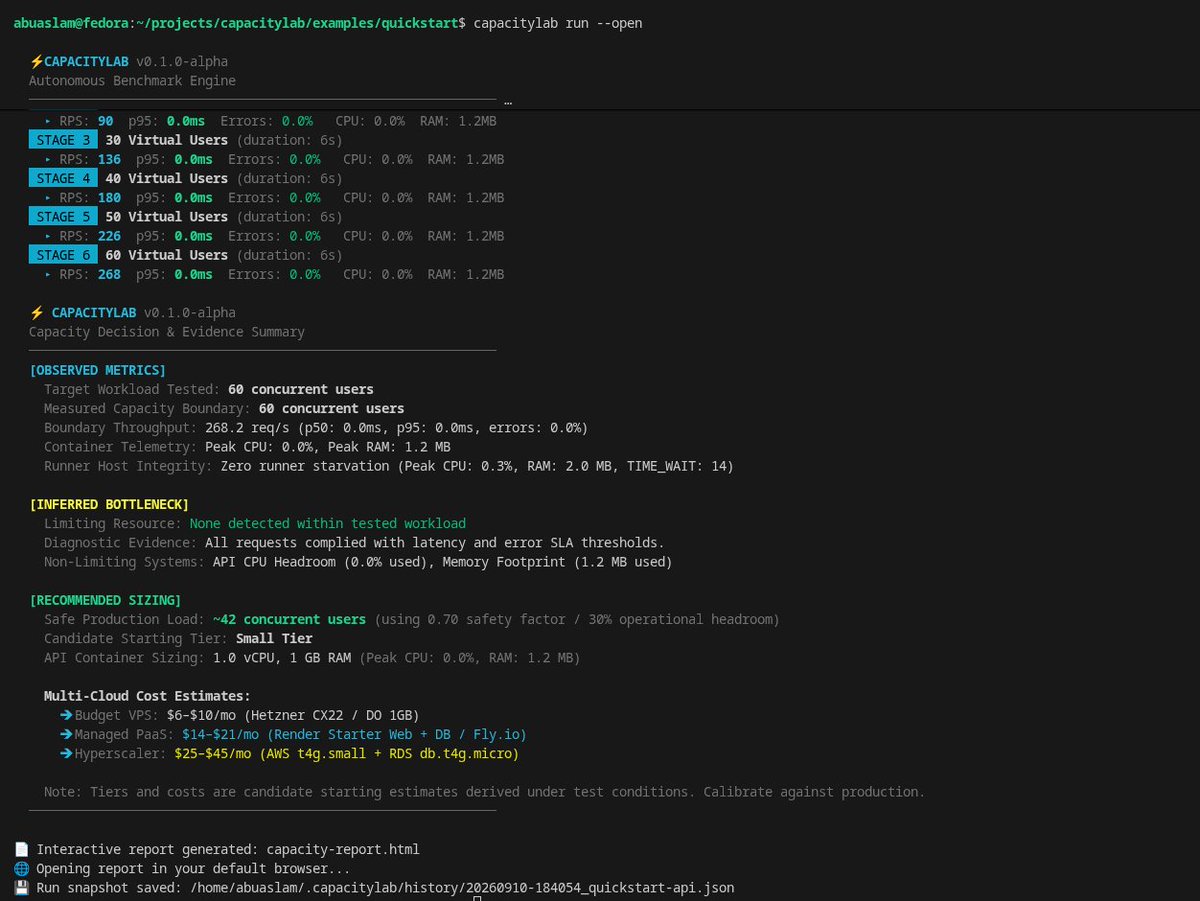Click the RPS value 268
The image size is (1200, 901).
(x=109, y=274)
